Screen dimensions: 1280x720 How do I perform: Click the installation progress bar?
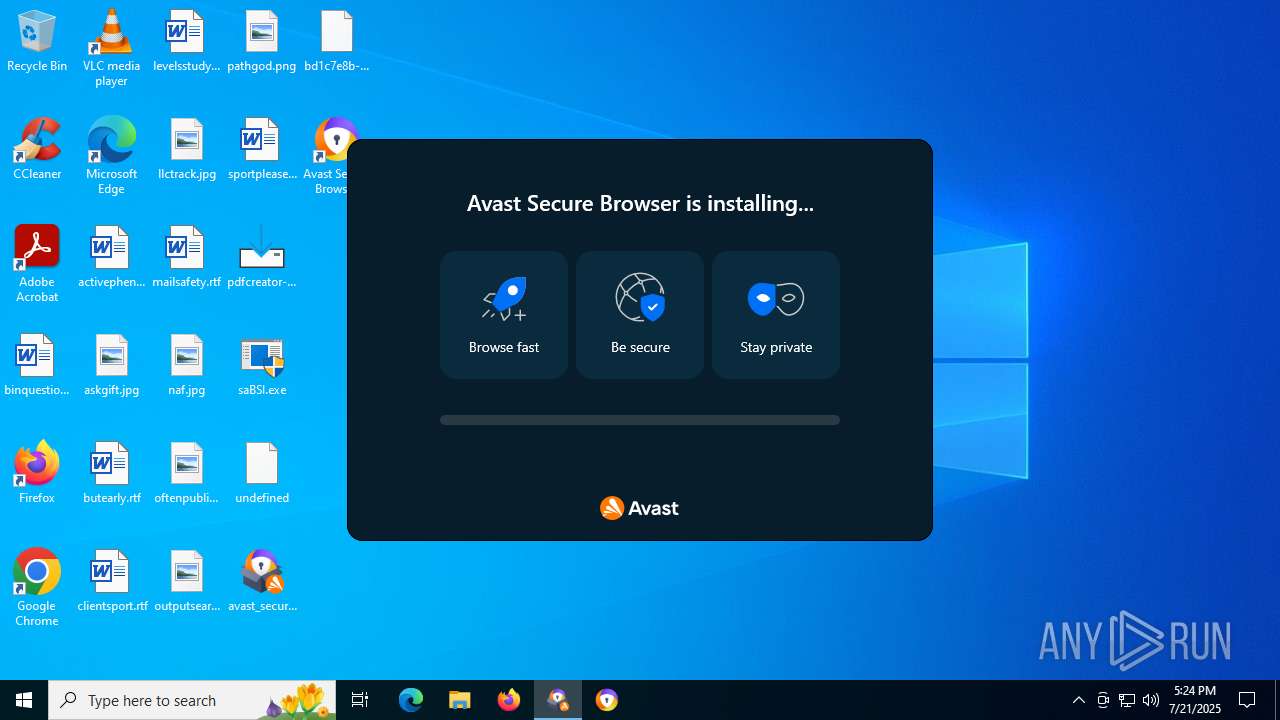[x=640, y=420]
